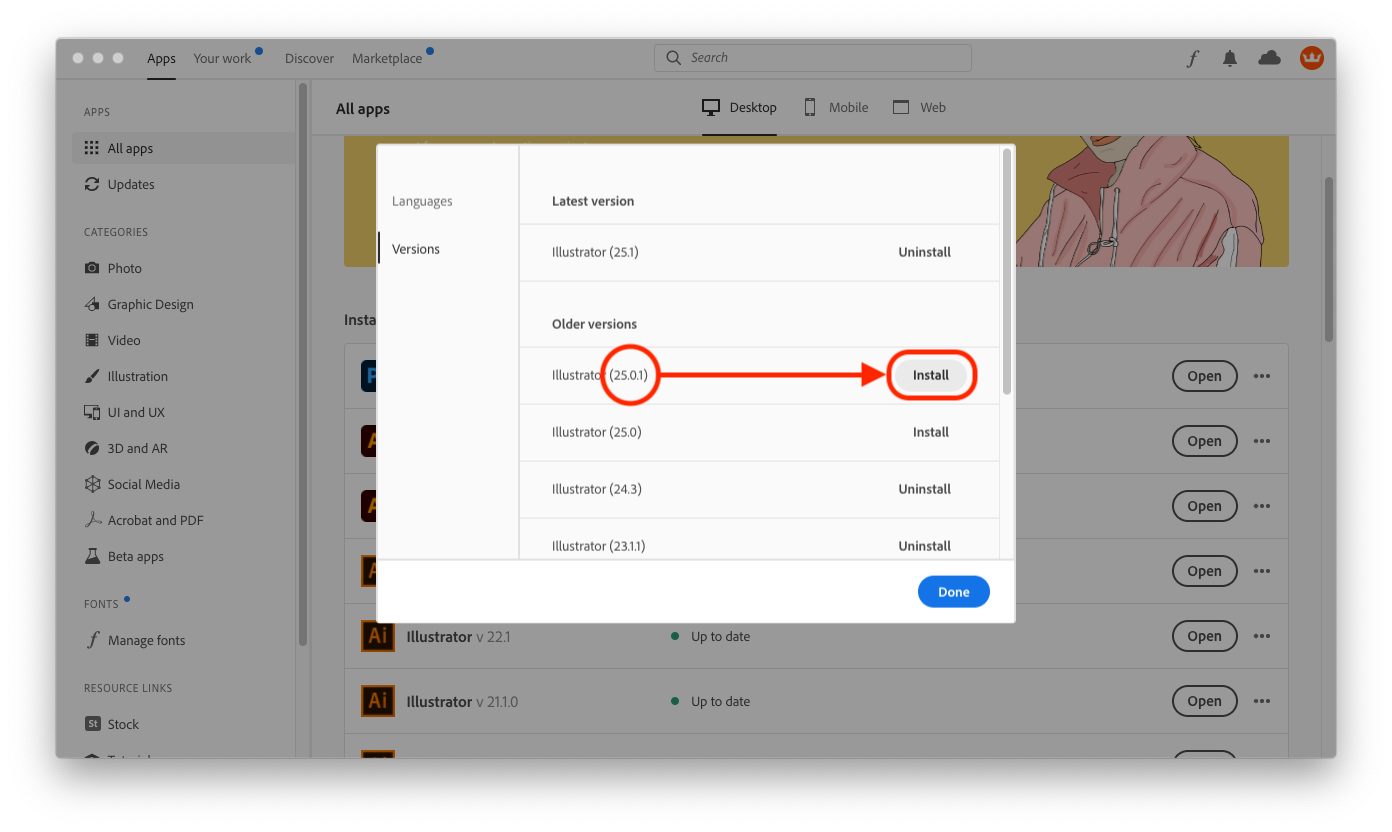This screenshot has height=832, width=1392.
Task: Open the orange account profile avatar
Action: [1311, 58]
